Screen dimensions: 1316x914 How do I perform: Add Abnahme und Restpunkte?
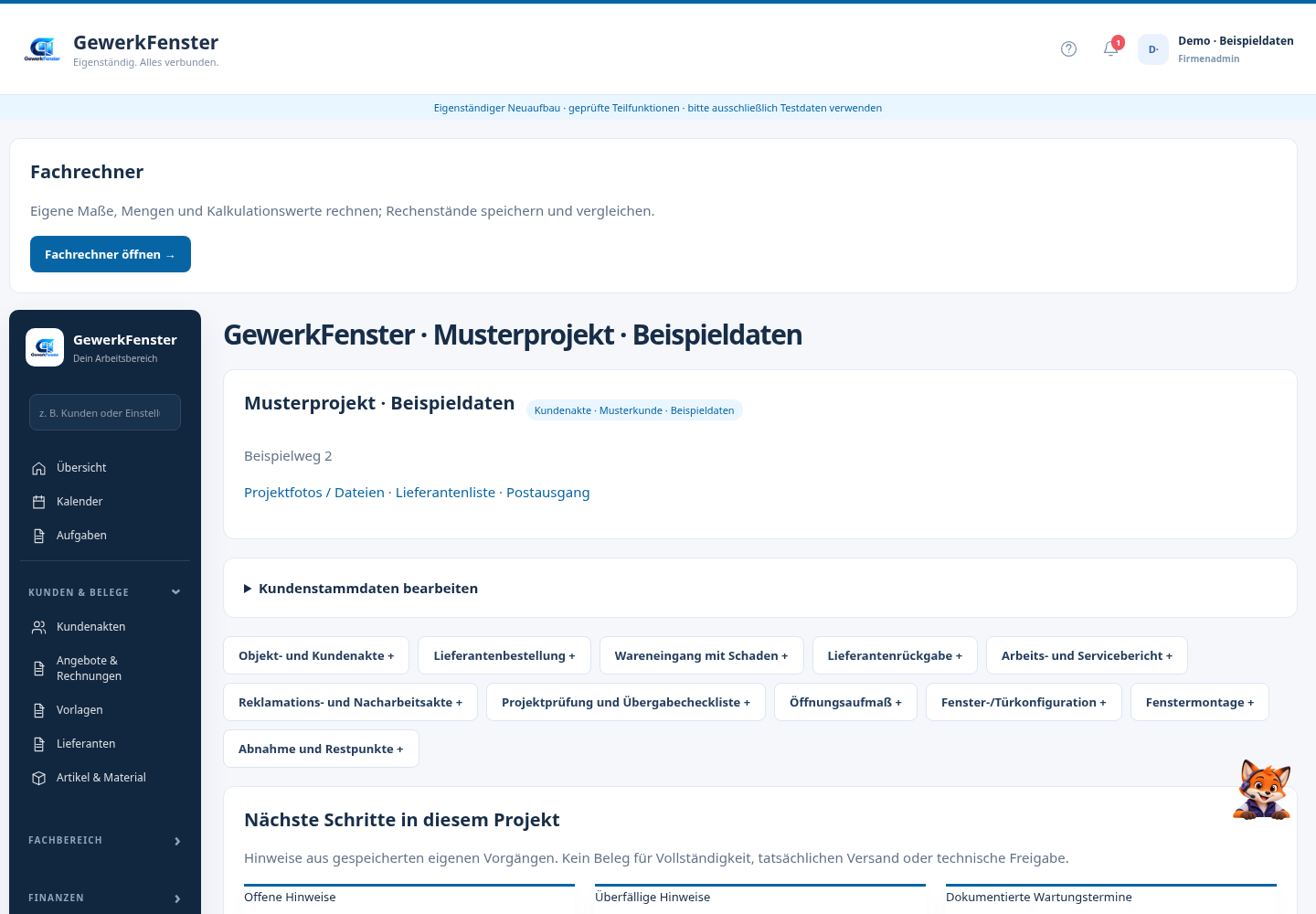(x=321, y=749)
